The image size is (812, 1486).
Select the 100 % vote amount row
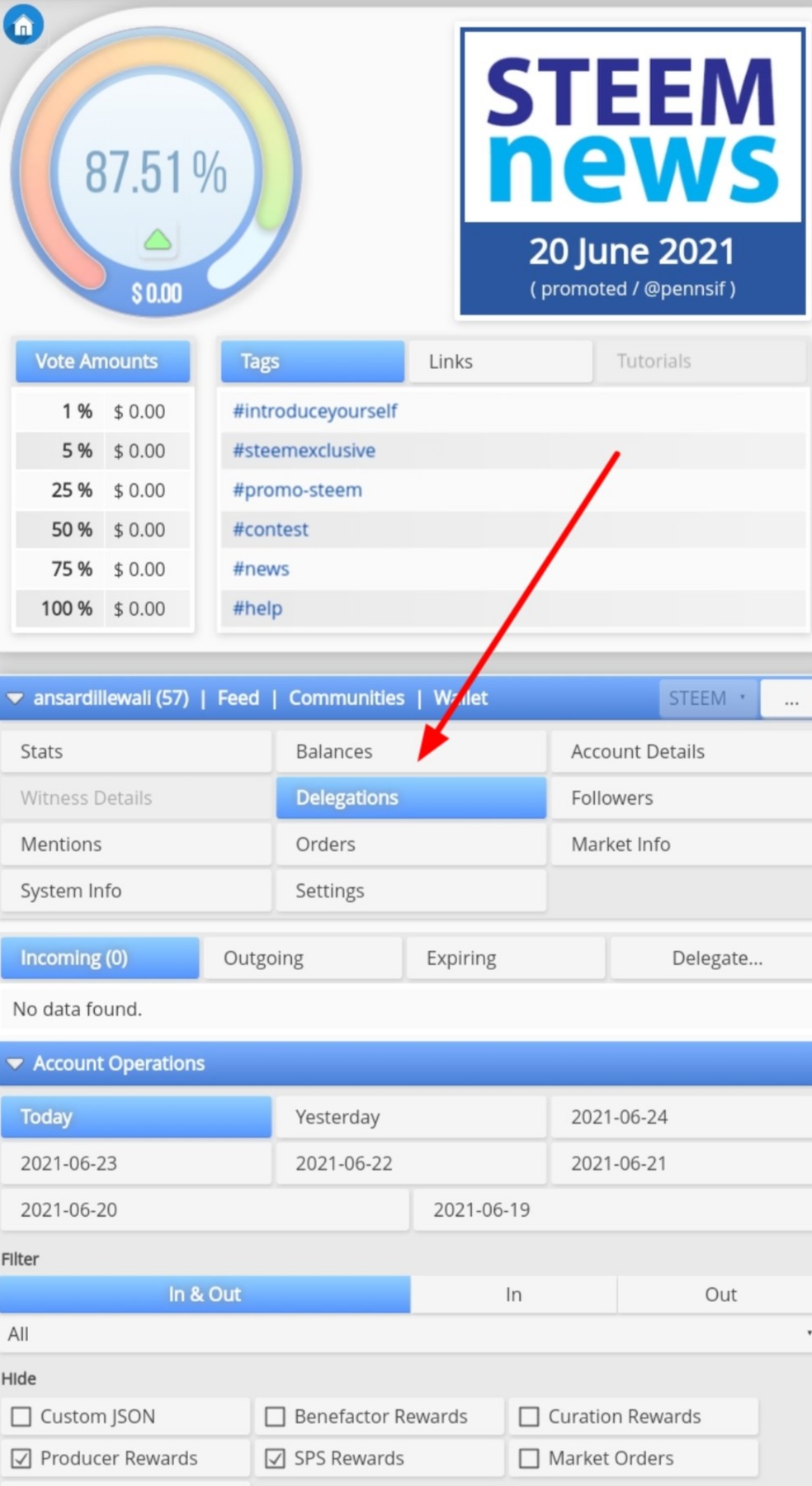tap(103, 608)
